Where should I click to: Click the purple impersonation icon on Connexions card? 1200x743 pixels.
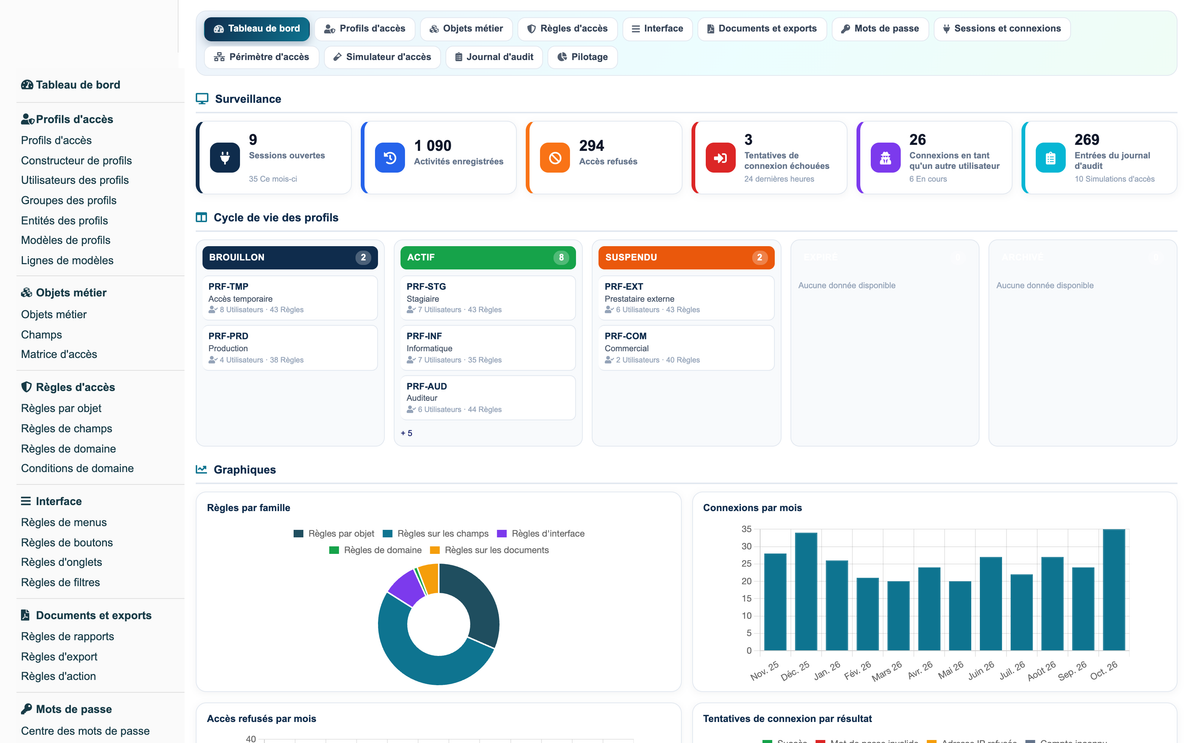click(886, 158)
